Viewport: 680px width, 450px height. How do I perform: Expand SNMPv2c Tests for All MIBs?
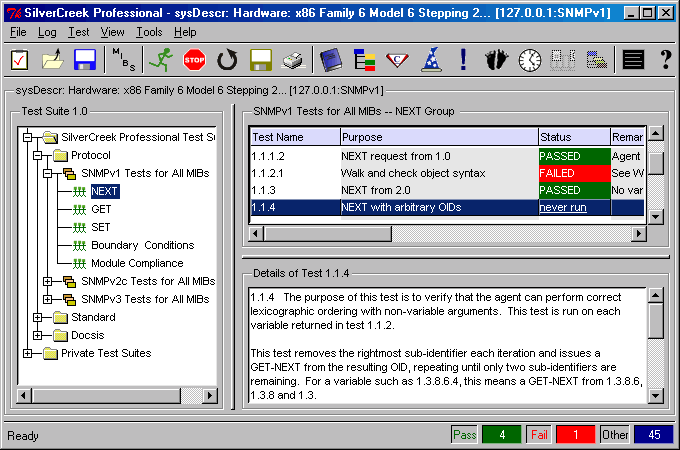[x=48, y=281]
